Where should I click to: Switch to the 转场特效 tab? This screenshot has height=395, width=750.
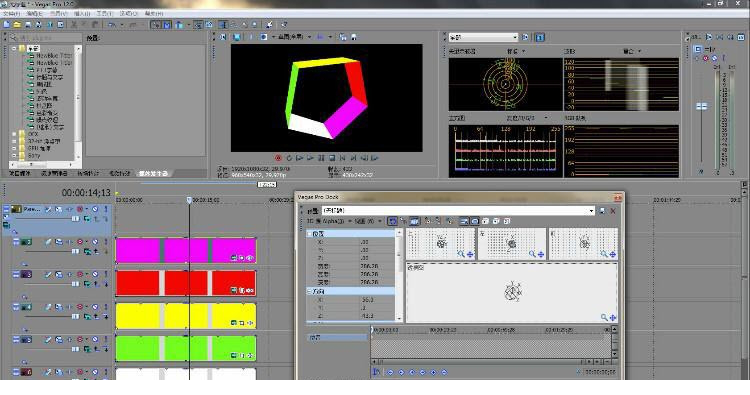(88, 173)
